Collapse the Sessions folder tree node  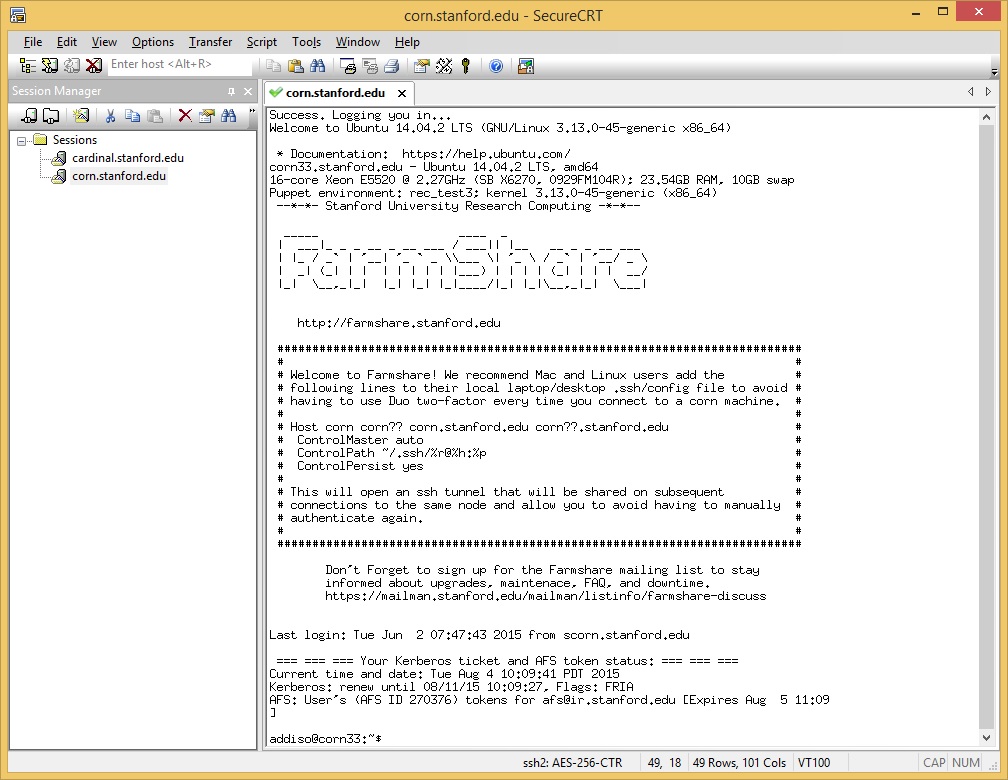point(22,140)
